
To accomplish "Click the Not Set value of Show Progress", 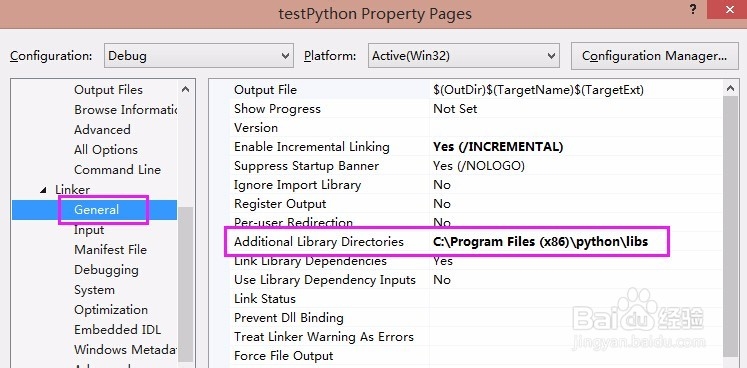I will (455, 109).
